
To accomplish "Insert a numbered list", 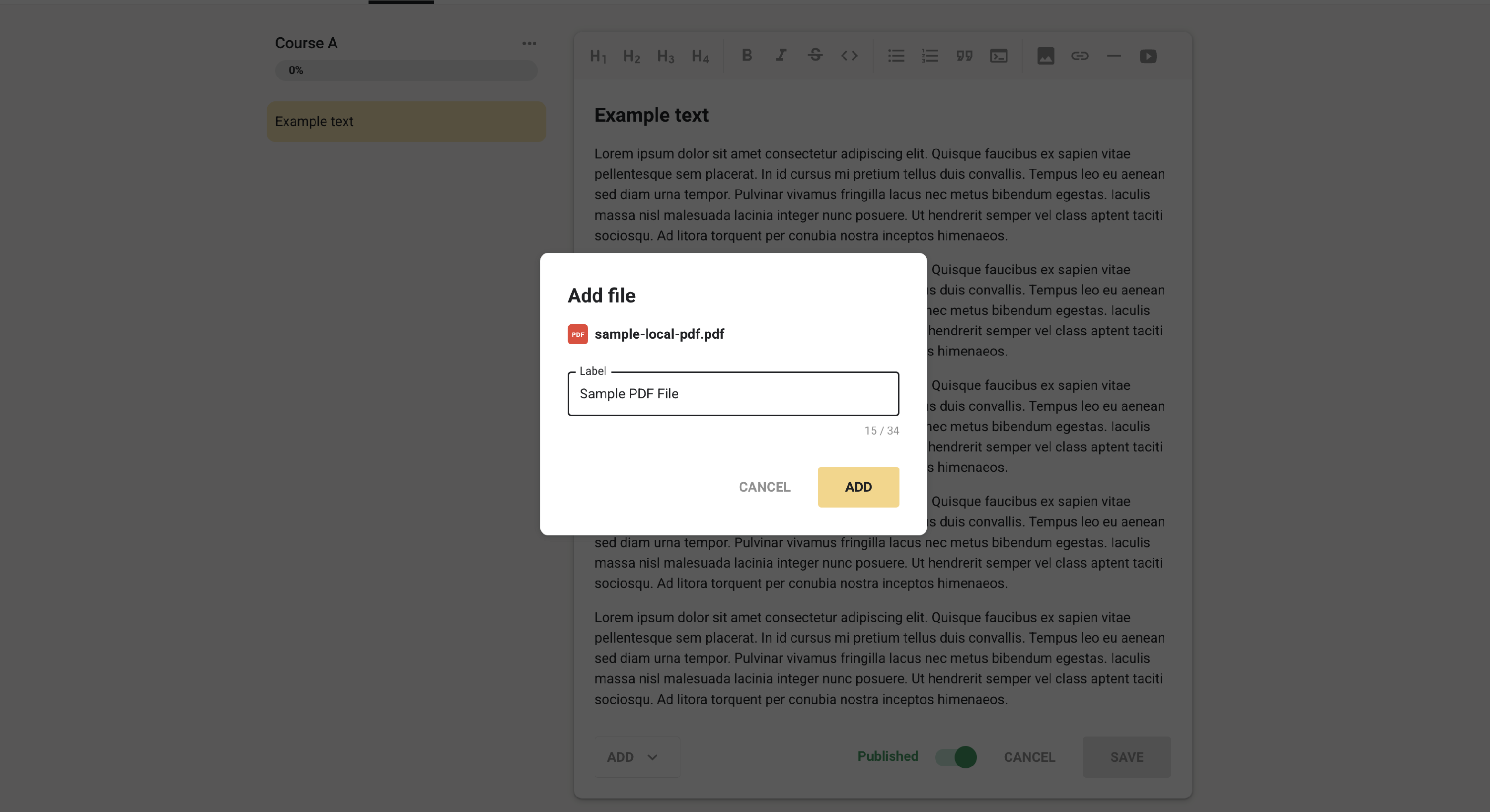I will pyautogui.click(x=930, y=56).
